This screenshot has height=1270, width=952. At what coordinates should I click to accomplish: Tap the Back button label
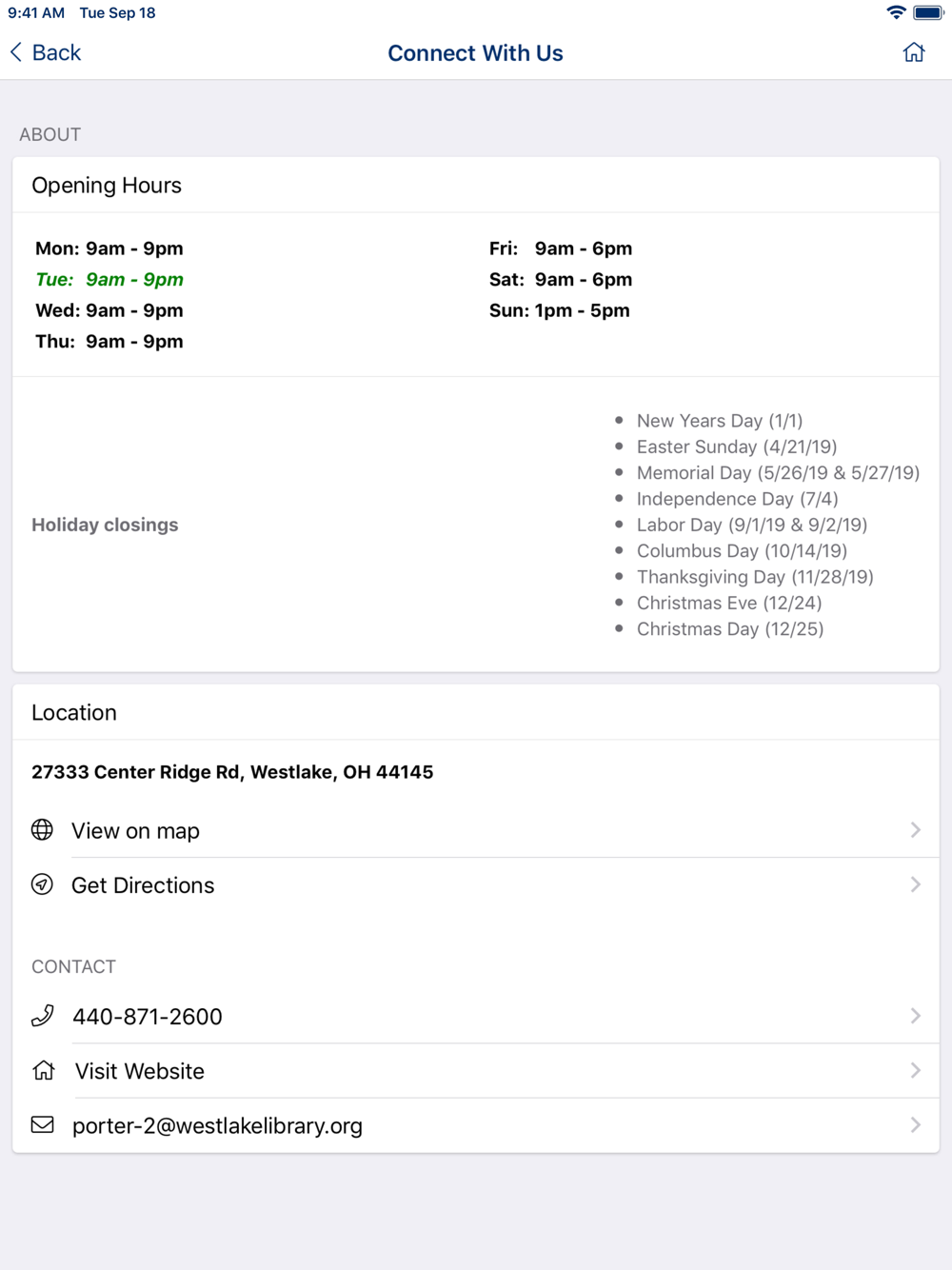(x=56, y=52)
